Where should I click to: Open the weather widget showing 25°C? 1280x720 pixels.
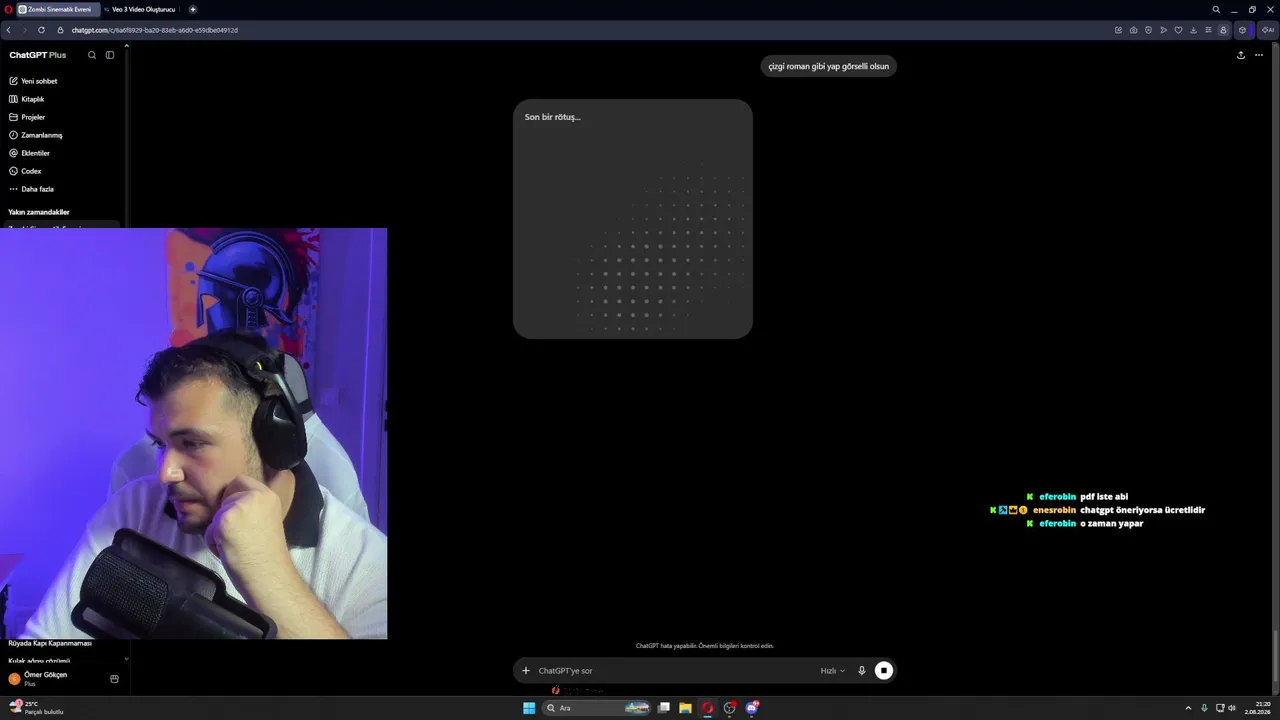point(36,708)
